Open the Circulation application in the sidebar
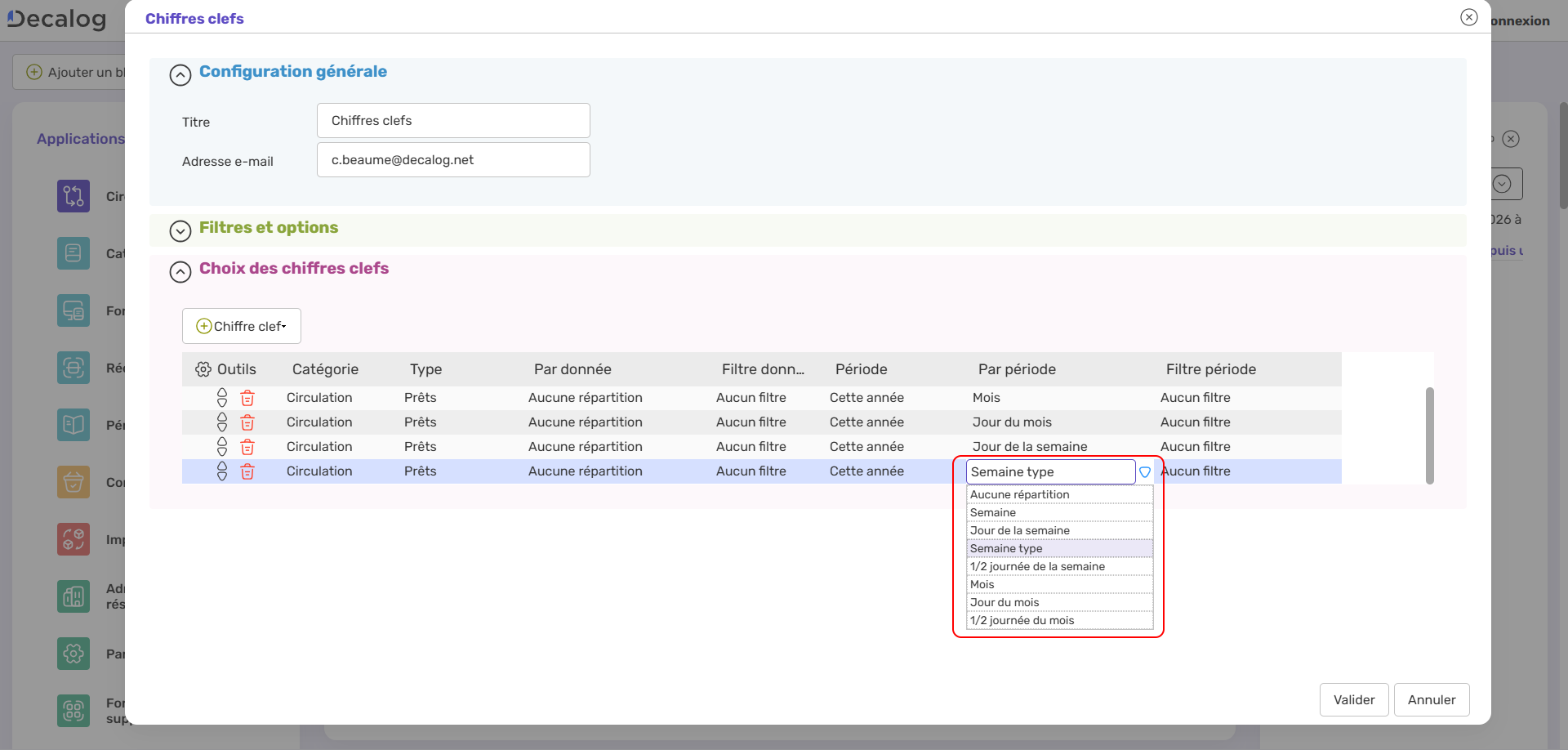 pyautogui.click(x=73, y=196)
